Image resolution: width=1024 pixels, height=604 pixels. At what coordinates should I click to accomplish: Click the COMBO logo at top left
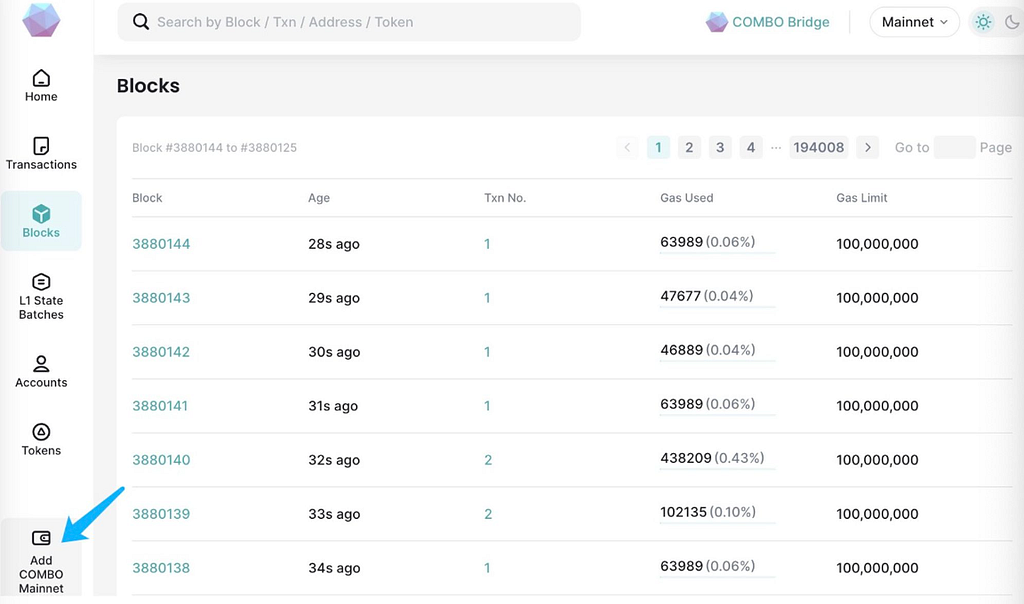tap(41, 19)
